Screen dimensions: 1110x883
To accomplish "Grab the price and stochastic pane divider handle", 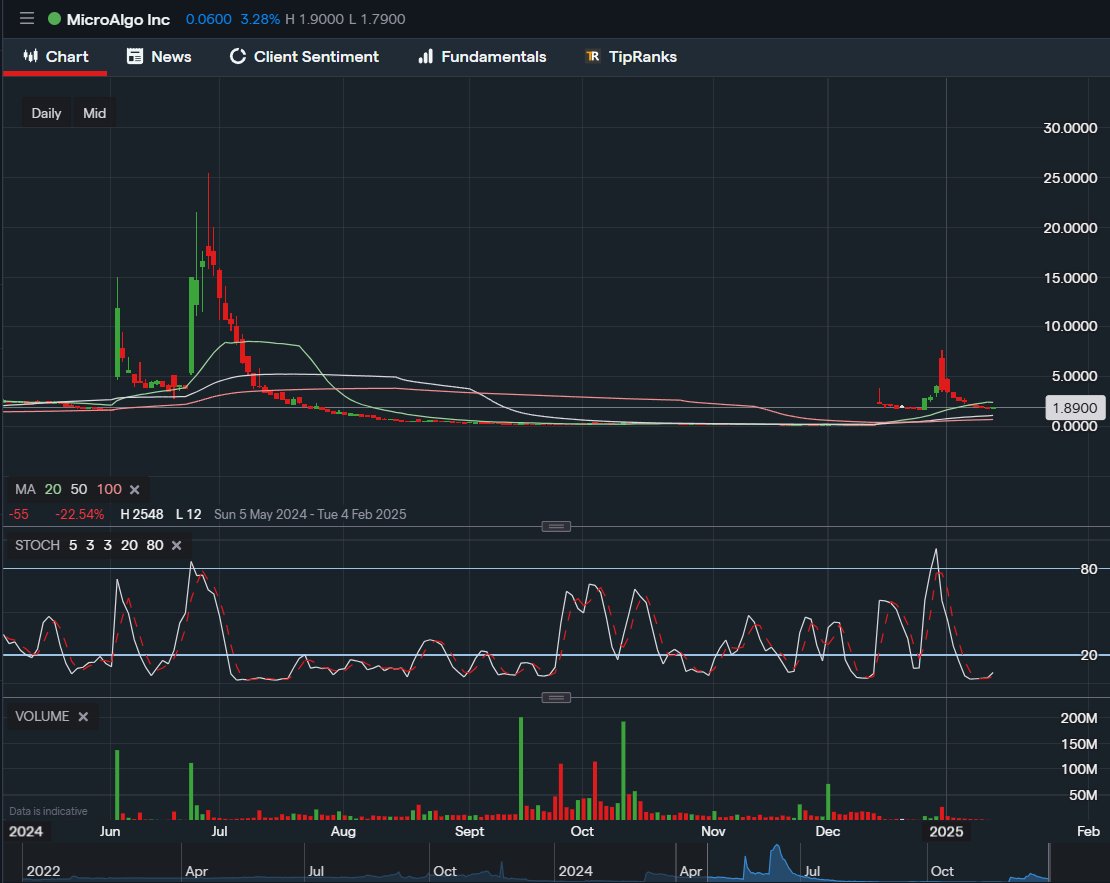I will [x=556, y=526].
